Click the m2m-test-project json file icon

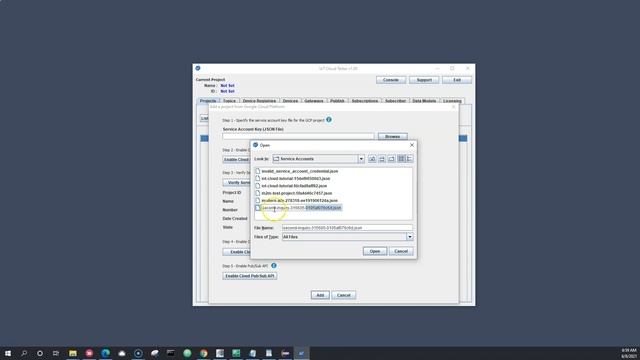click(258, 193)
